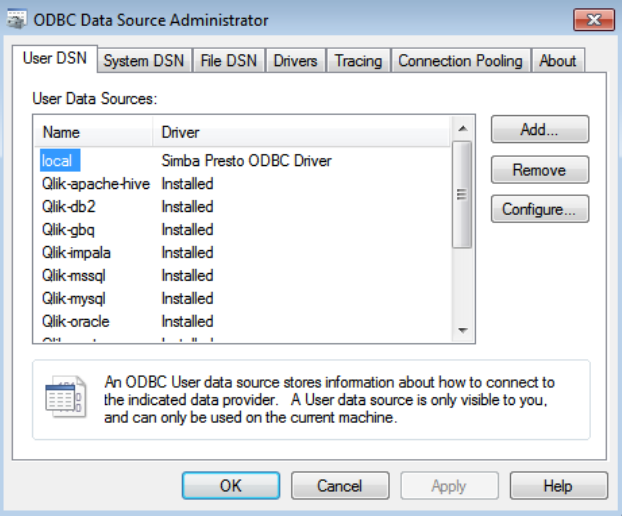Select the Qlik-apache-hive data source
The width and height of the screenshot is (622, 516).
point(96,184)
